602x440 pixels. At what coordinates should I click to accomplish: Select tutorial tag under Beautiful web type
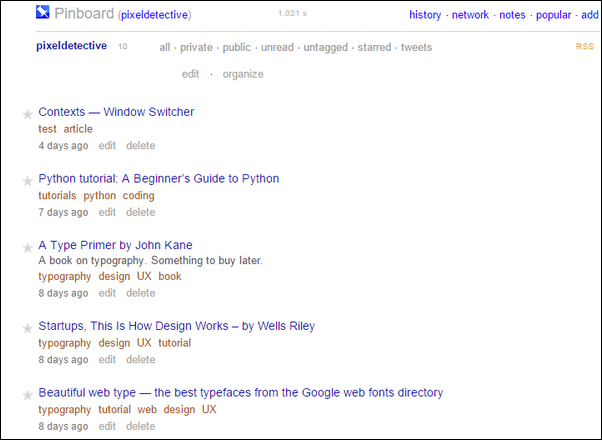pyautogui.click(x=114, y=409)
